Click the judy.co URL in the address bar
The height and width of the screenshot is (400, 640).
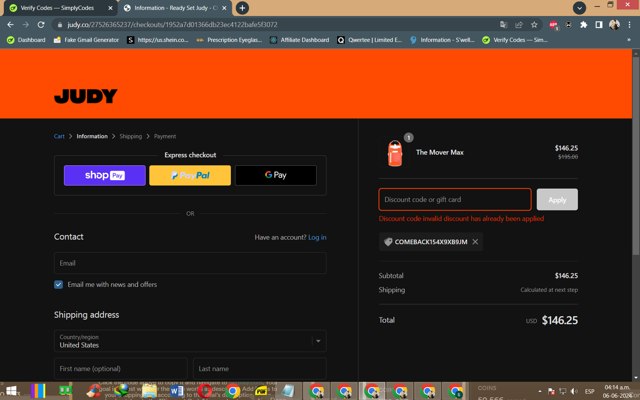(x=172, y=25)
